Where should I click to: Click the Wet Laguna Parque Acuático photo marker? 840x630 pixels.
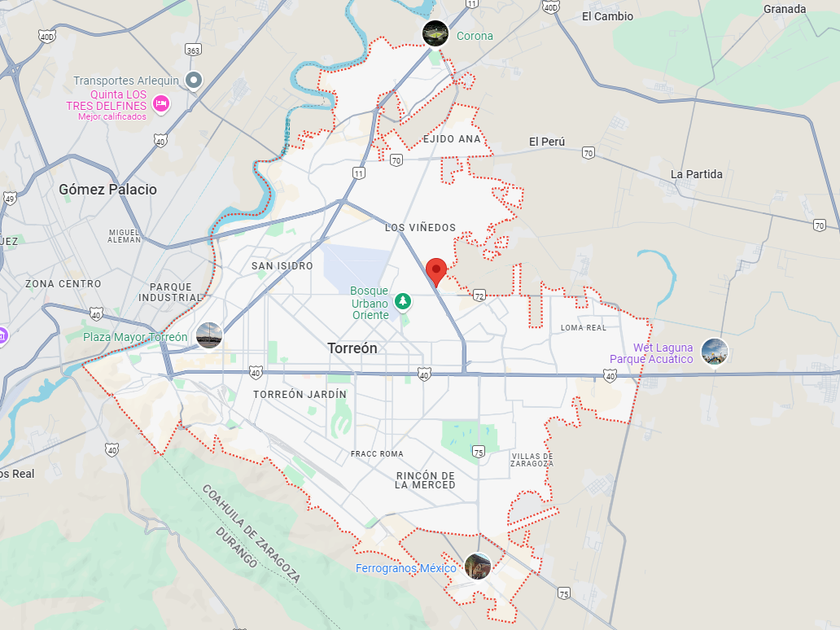(x=715, y=352)
